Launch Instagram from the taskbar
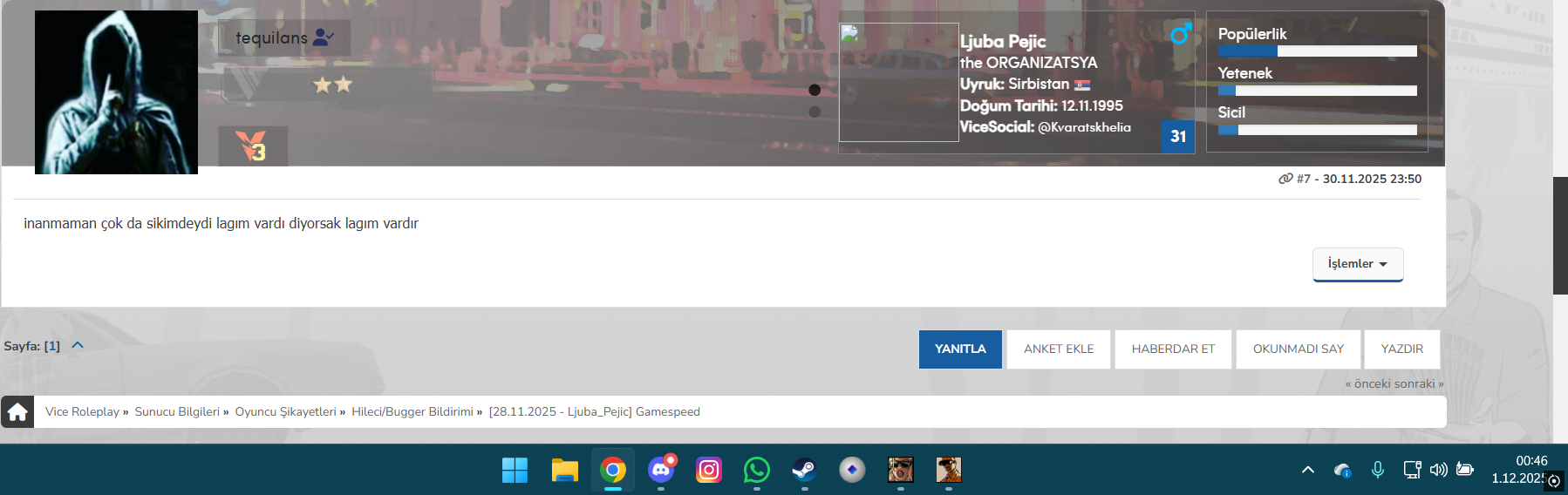The image size is (1568, 495). (709, 471)
